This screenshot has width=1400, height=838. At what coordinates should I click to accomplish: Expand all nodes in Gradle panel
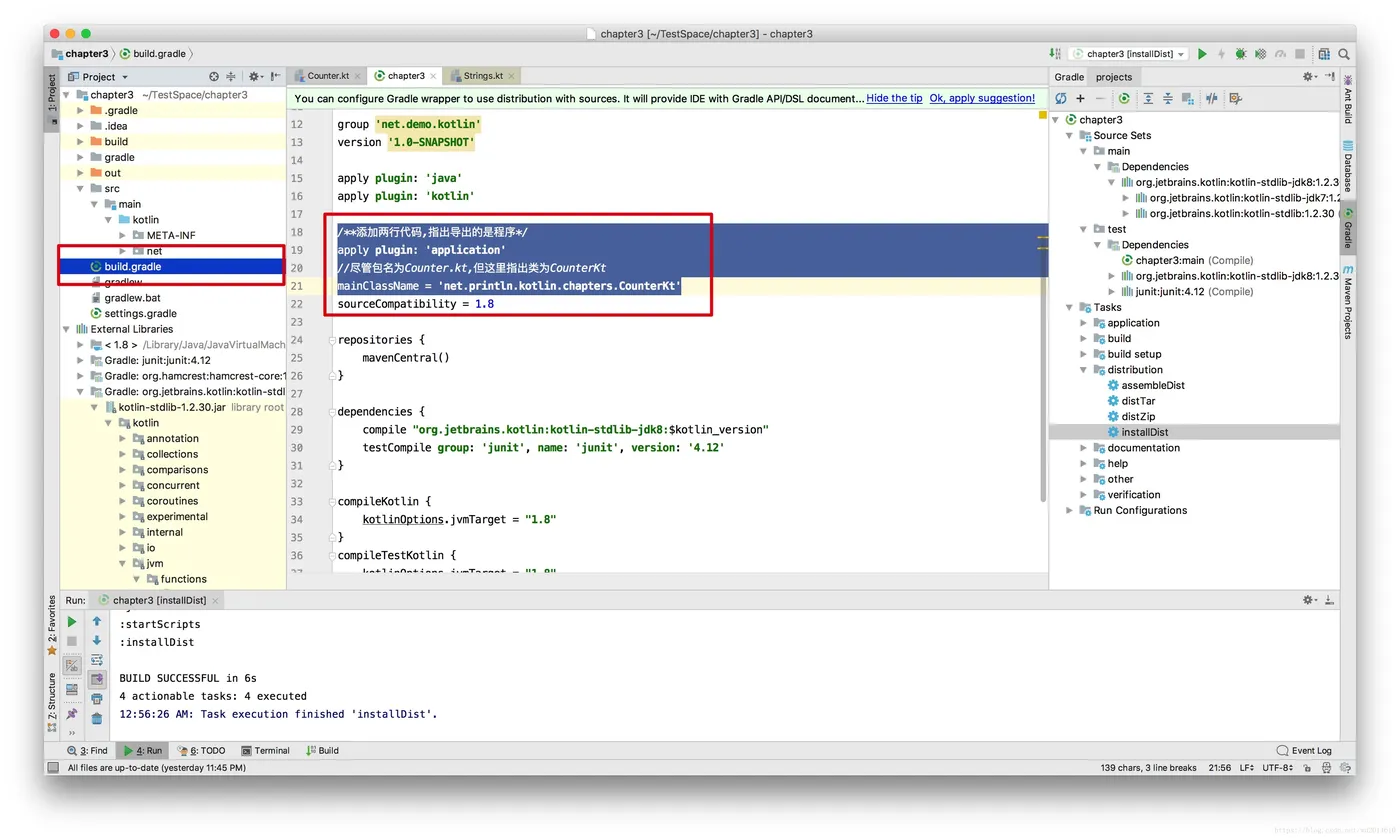(1148, 98)
